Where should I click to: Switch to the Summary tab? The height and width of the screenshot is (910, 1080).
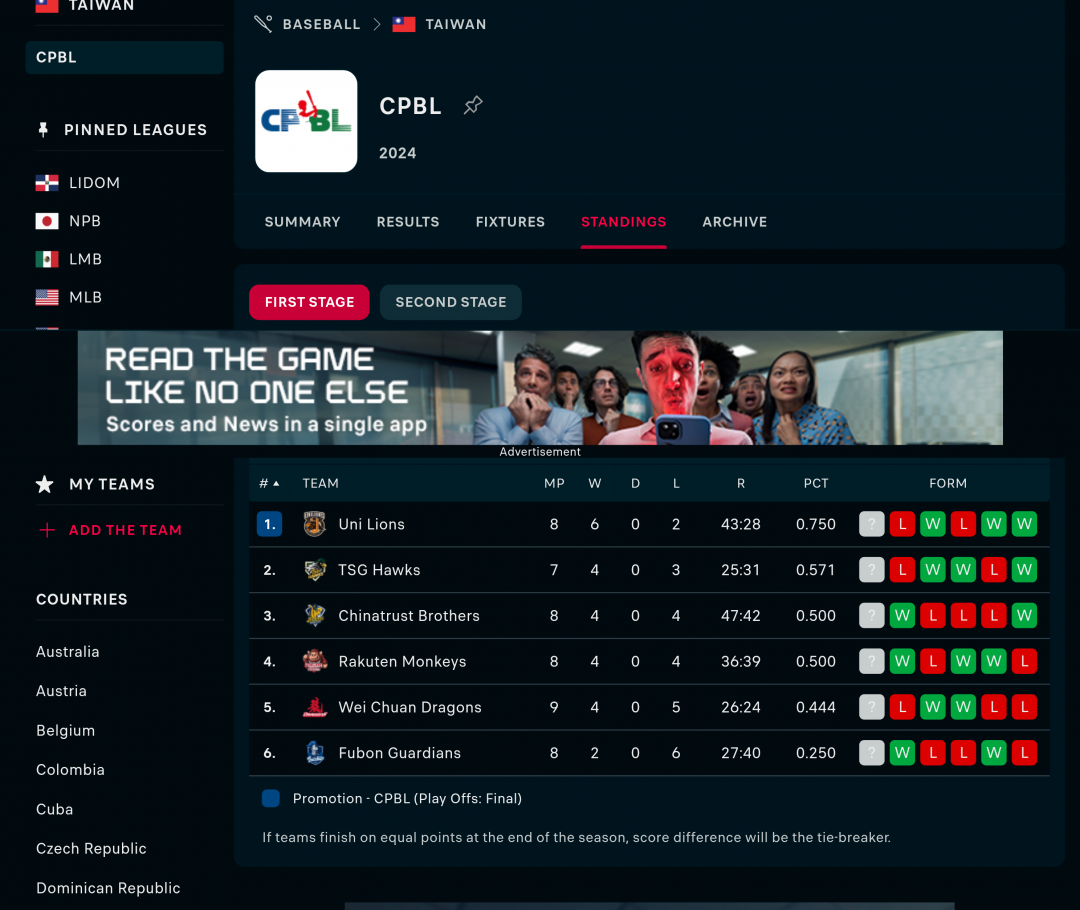click(302, 222)
